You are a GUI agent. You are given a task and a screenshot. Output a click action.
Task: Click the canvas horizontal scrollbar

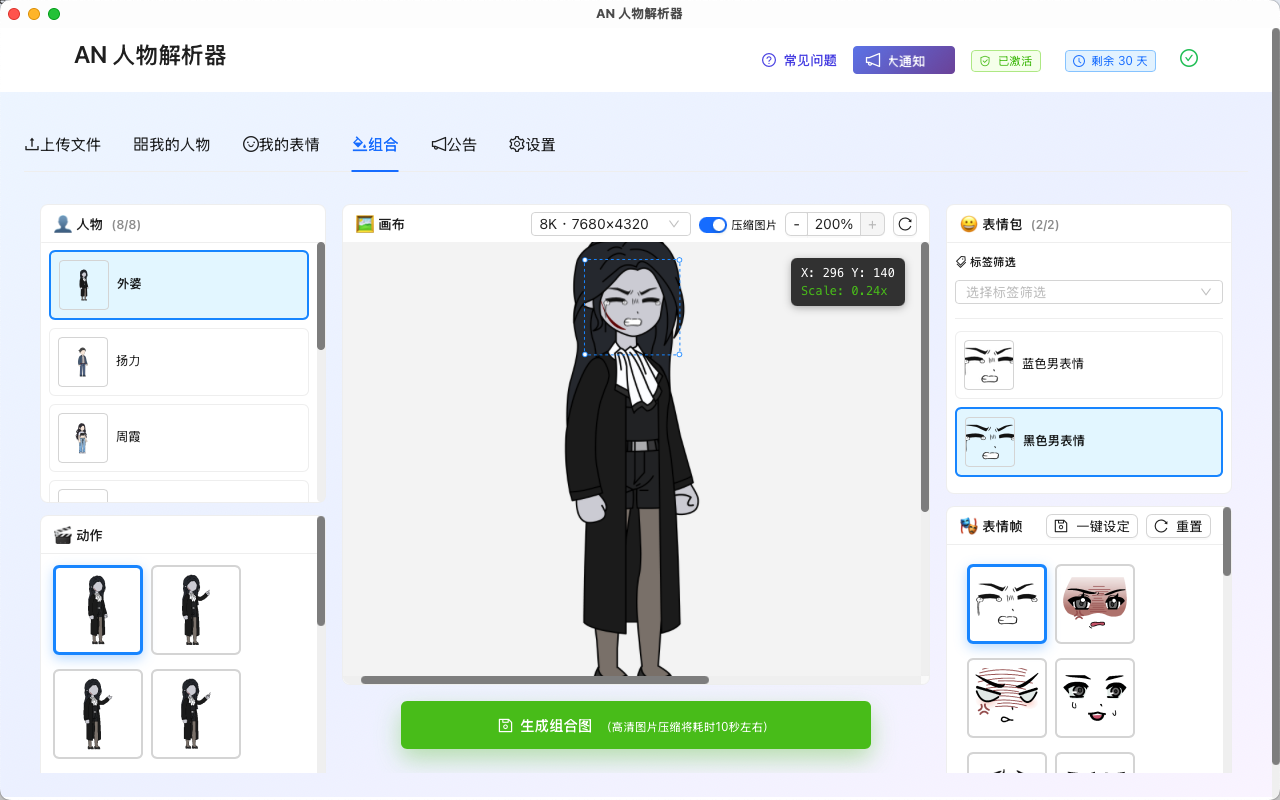[x=535, y=680]
